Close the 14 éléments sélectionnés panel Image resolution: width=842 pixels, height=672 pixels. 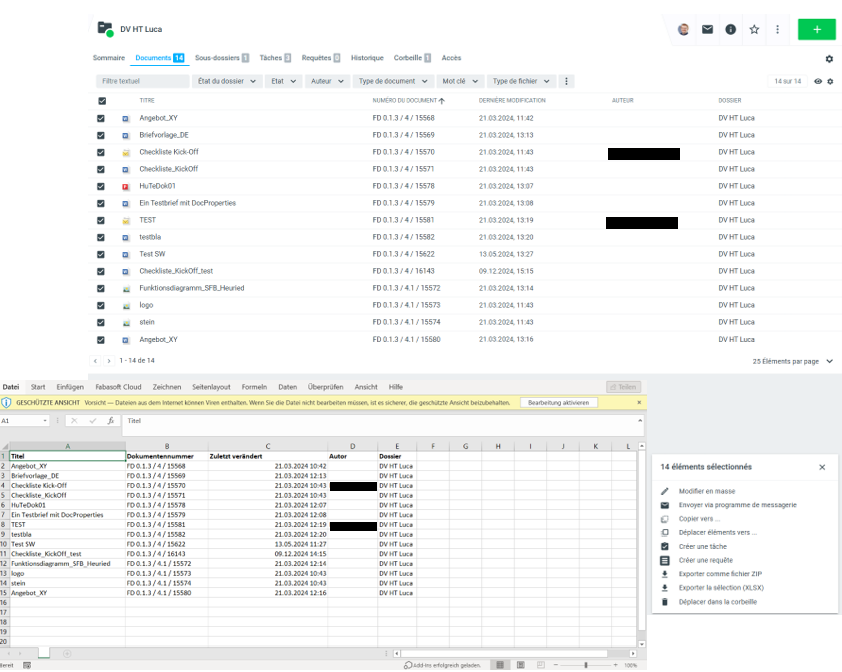[822, 467]
